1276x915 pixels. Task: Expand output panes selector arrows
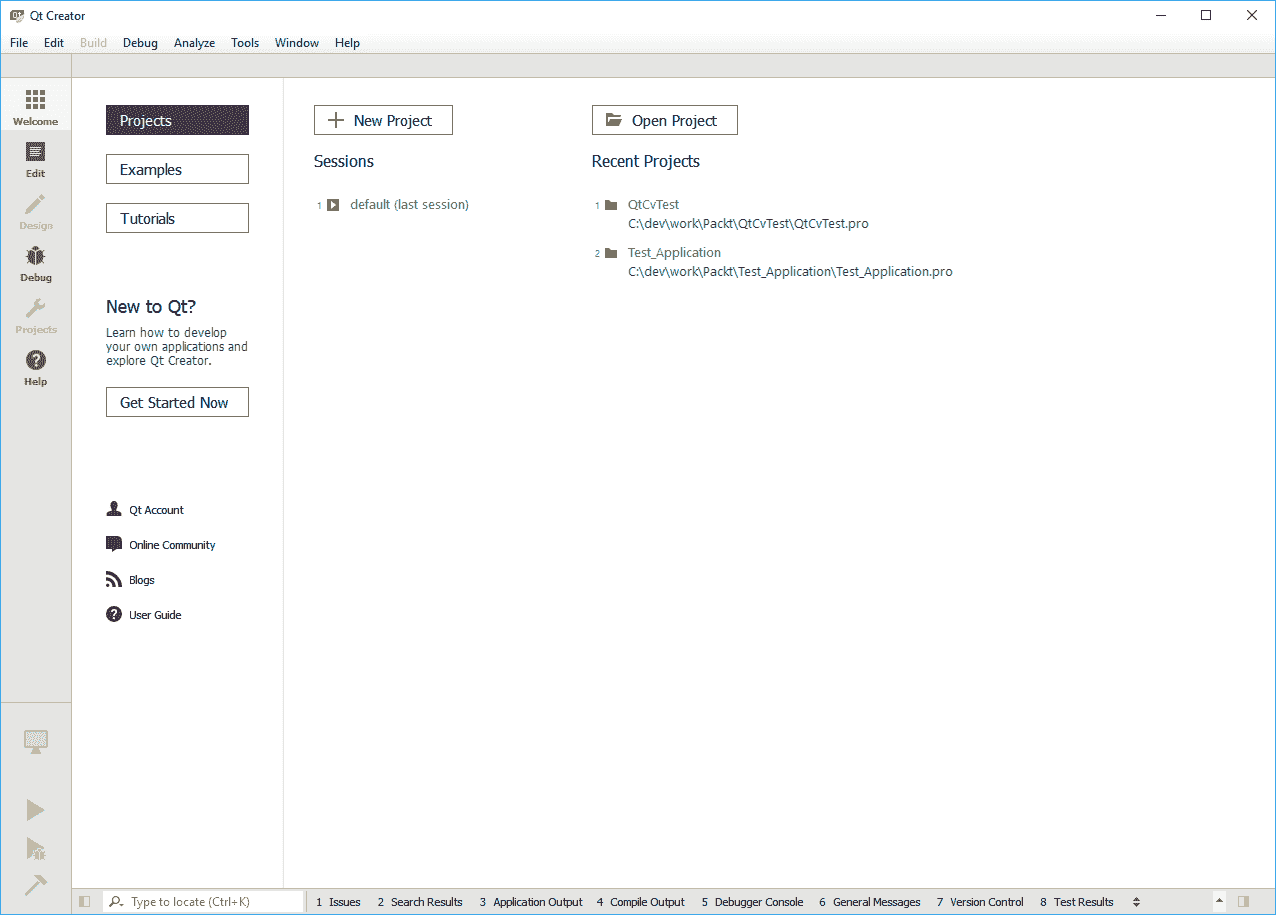pos(1136,902)
